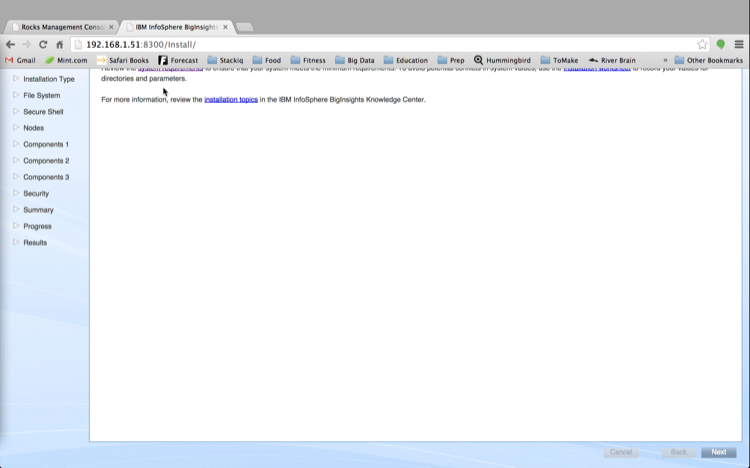Open the Forecast bookmark
The height and width of the screenshot is (468, 750).
pos(178,60)
